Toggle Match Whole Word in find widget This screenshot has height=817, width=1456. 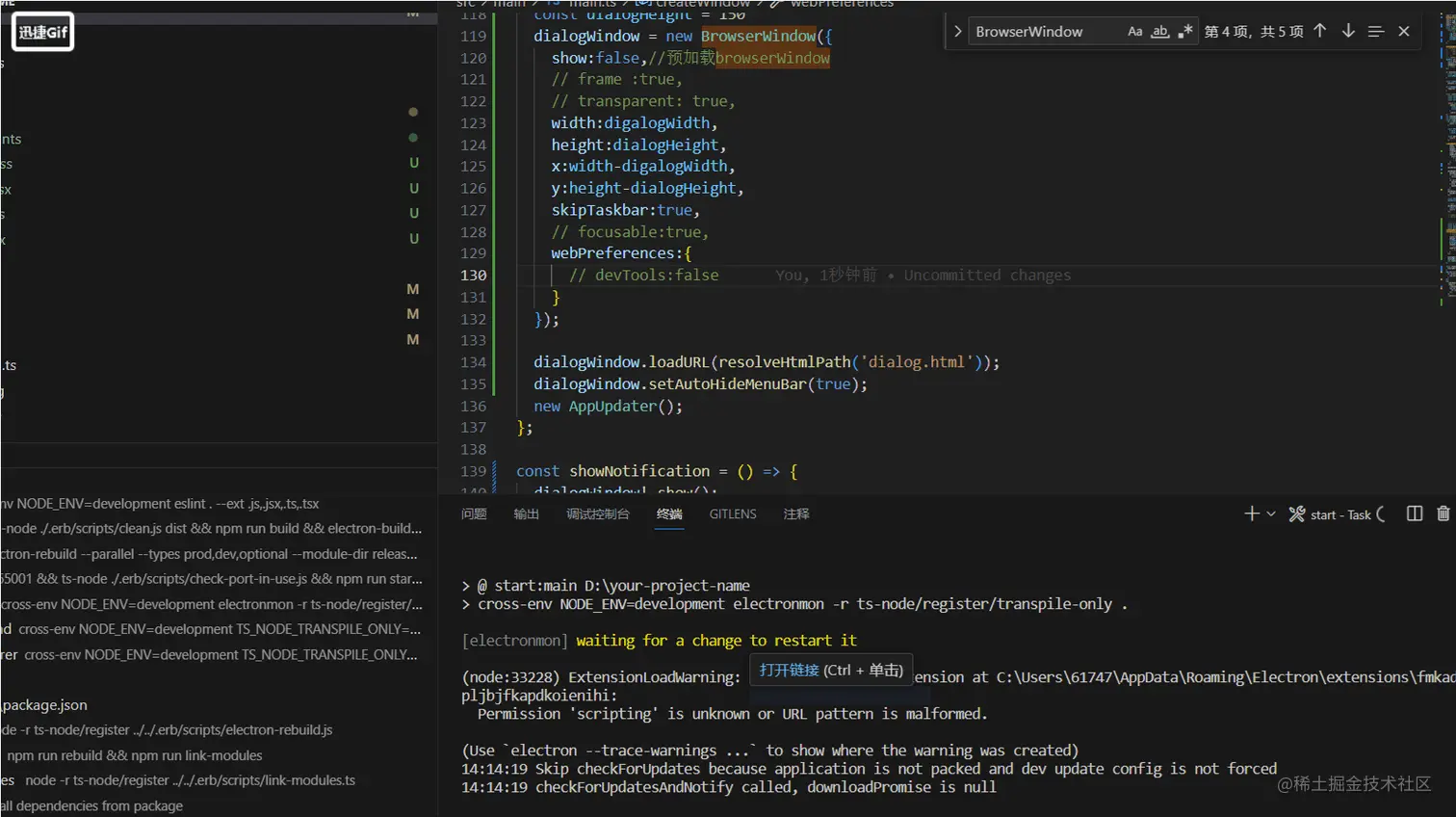tap(1160, 32)
